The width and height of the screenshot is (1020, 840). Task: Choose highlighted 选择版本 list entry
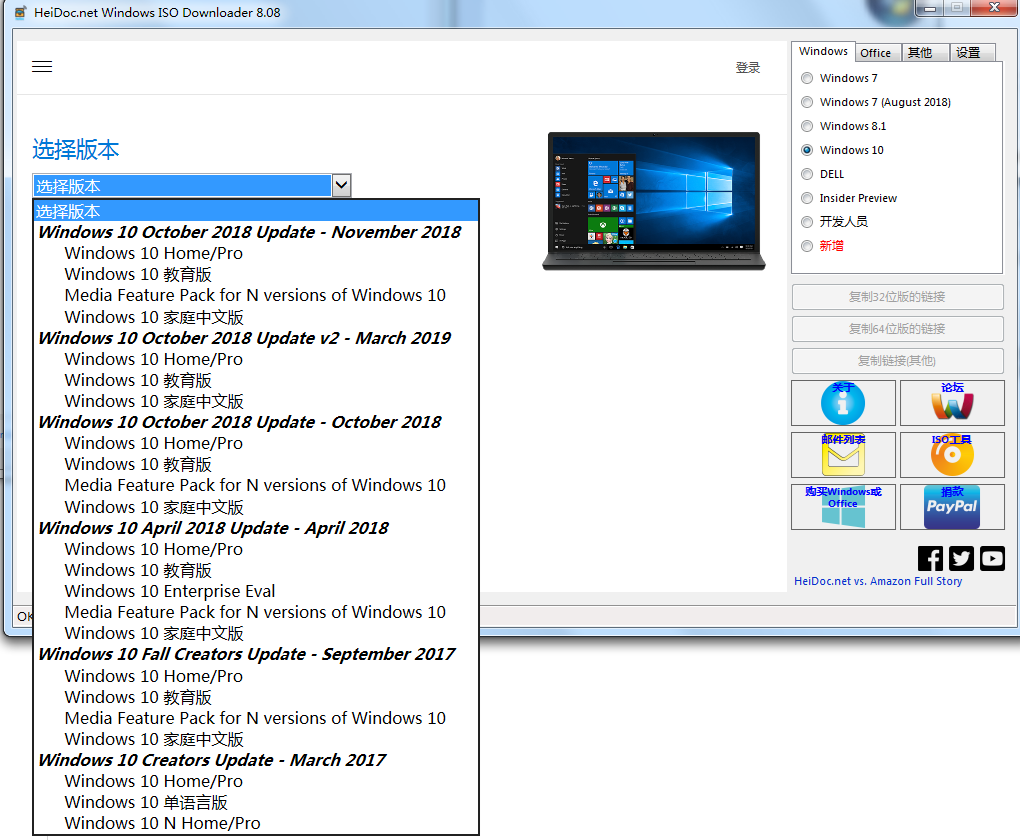click(256, 211)
